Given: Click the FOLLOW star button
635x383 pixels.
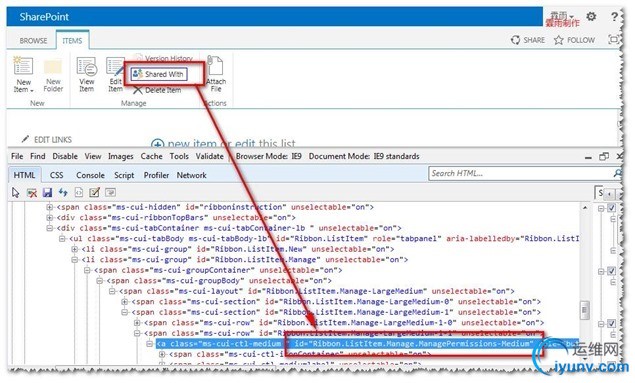Looking at the screenshot, I should point(574,40).
